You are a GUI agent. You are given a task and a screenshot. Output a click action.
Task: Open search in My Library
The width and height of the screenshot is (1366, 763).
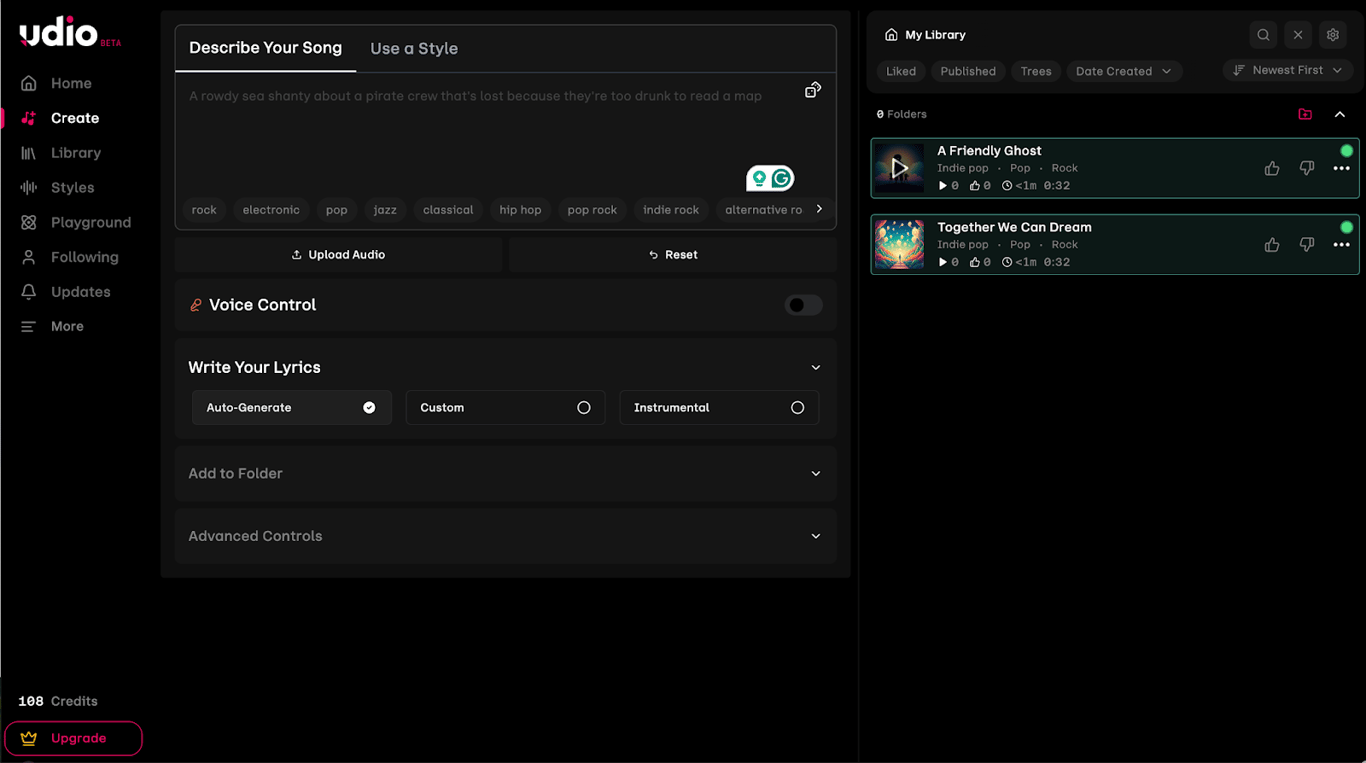click(1263, 34)
